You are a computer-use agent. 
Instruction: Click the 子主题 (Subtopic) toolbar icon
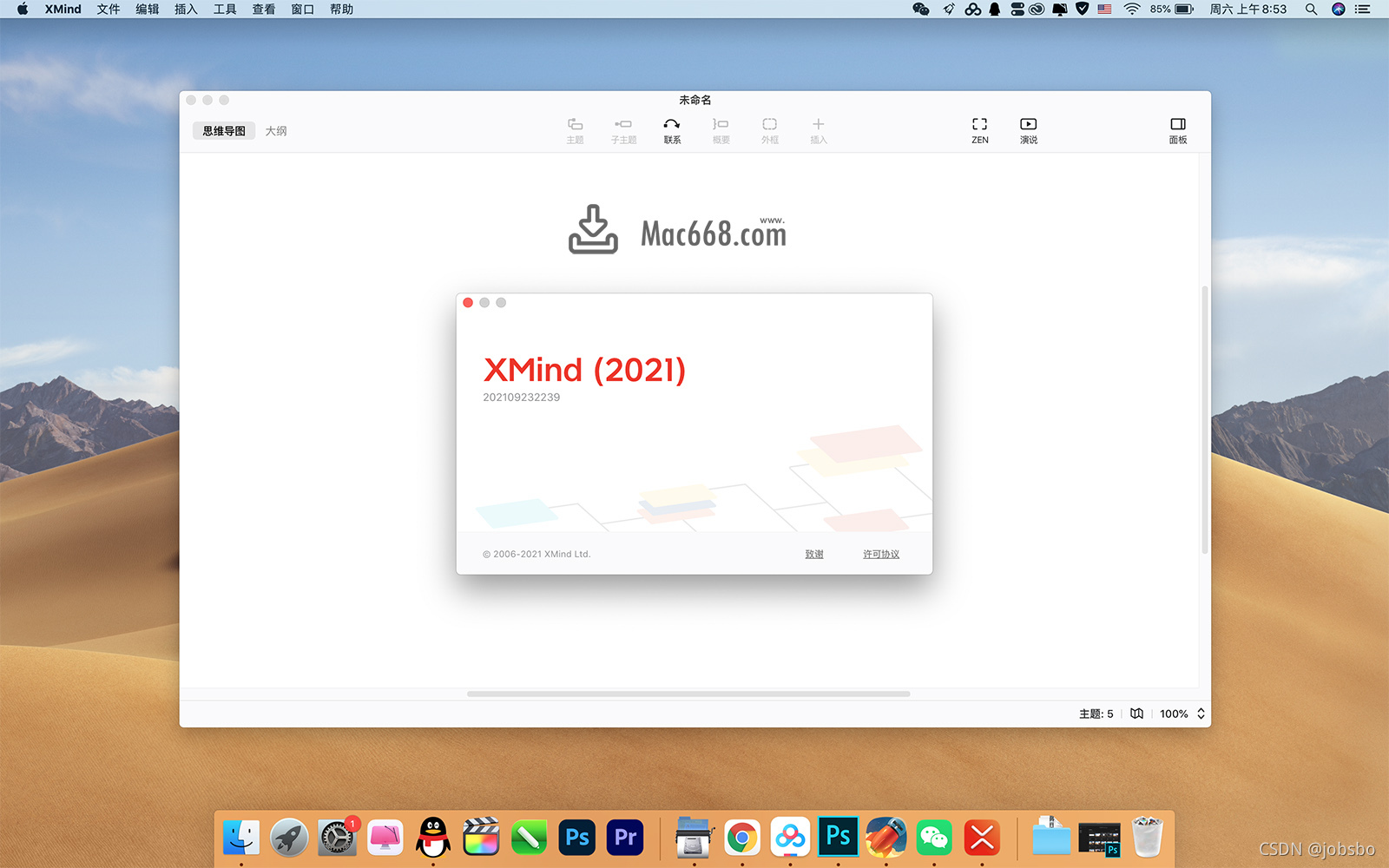pyautogui.click(x=623, y=130)
